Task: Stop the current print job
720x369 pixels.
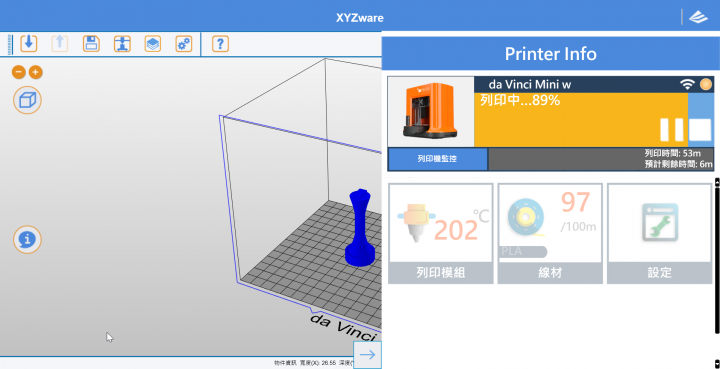Action: pos(700,129)
